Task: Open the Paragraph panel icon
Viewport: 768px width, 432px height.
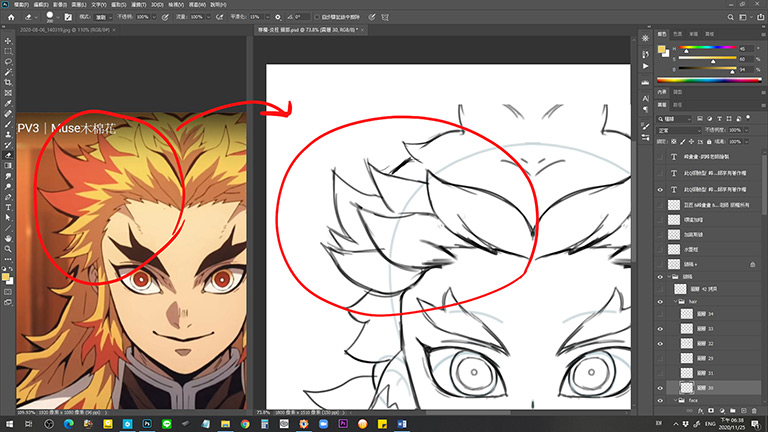Action: coord(646,109)
